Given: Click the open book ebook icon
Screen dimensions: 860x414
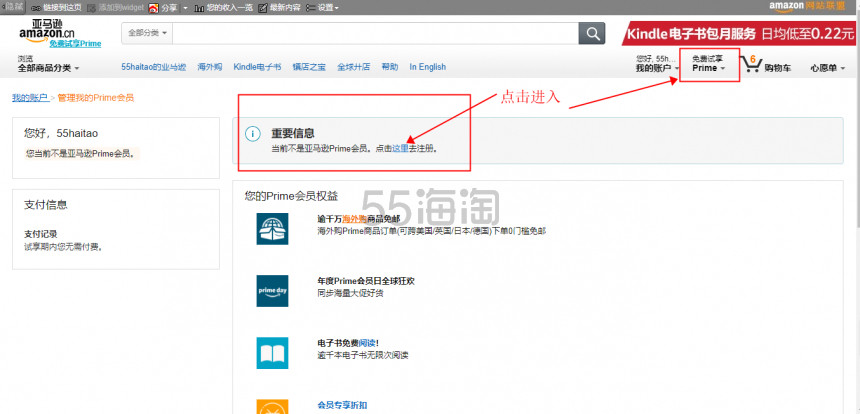Looking at the screenshot, I should [x=272, y=353].
